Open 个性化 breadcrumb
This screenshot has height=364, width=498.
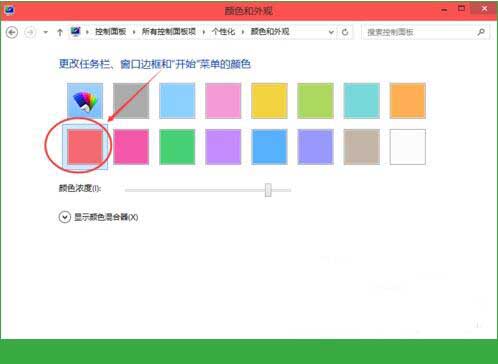pyautogui.click(x=223, y=32)
